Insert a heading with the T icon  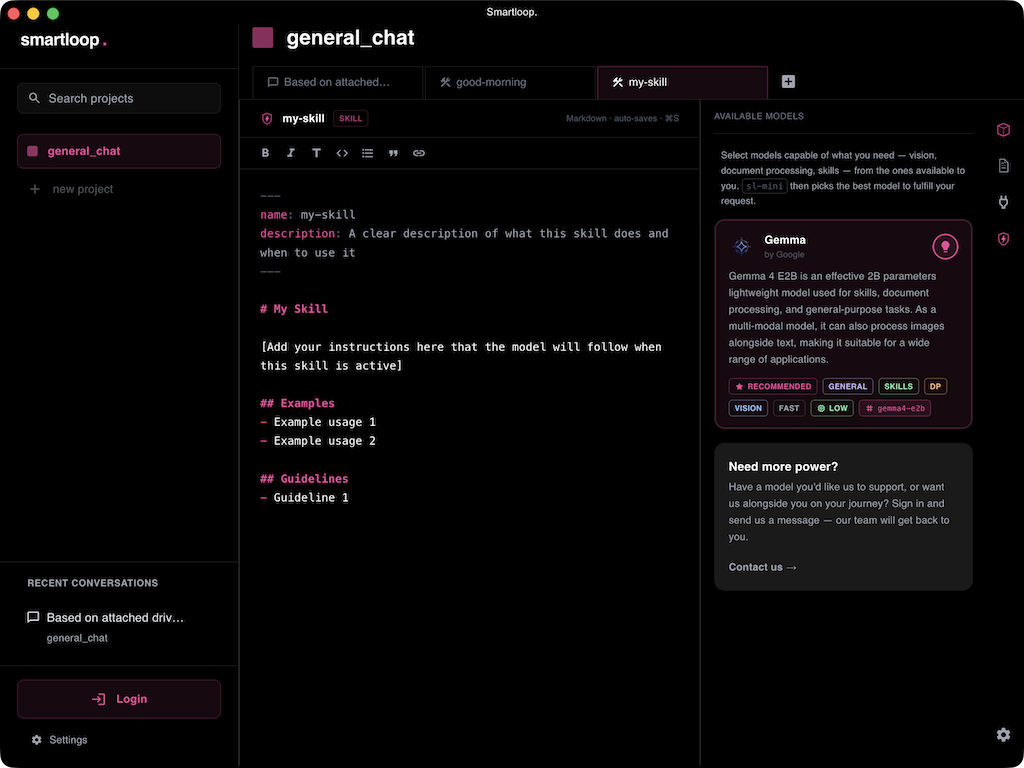(316, 153)
